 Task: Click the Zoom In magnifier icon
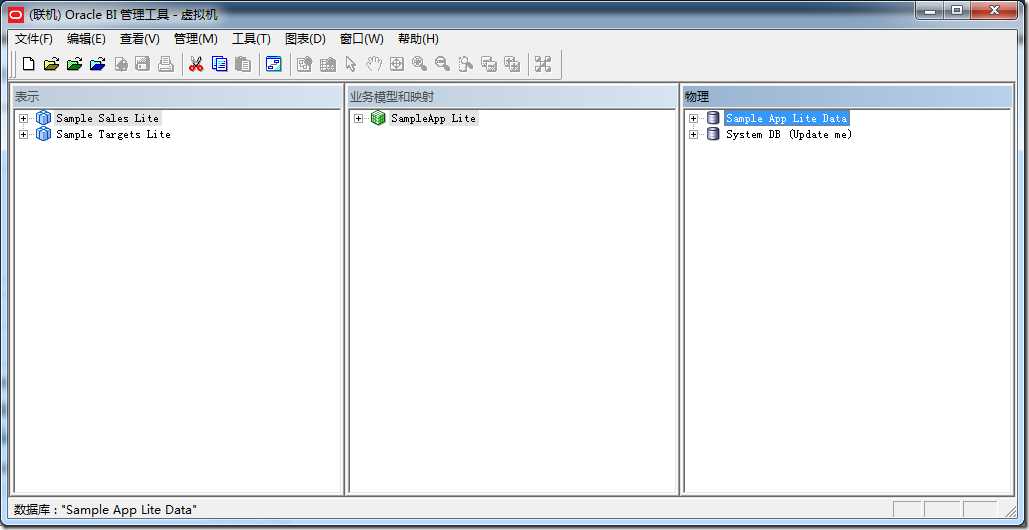pos(419,64)
